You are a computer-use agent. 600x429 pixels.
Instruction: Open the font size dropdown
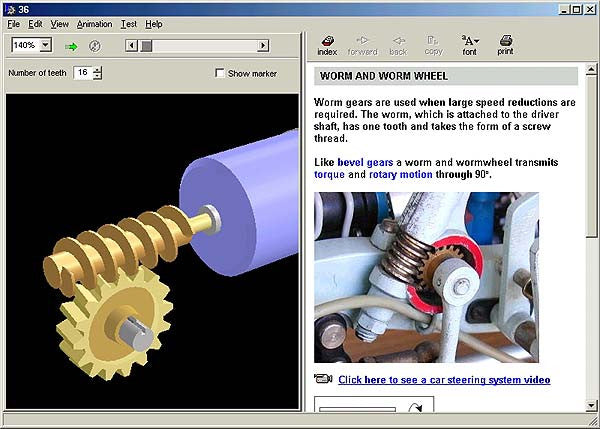pyautogui.click(x=470, y=44)
